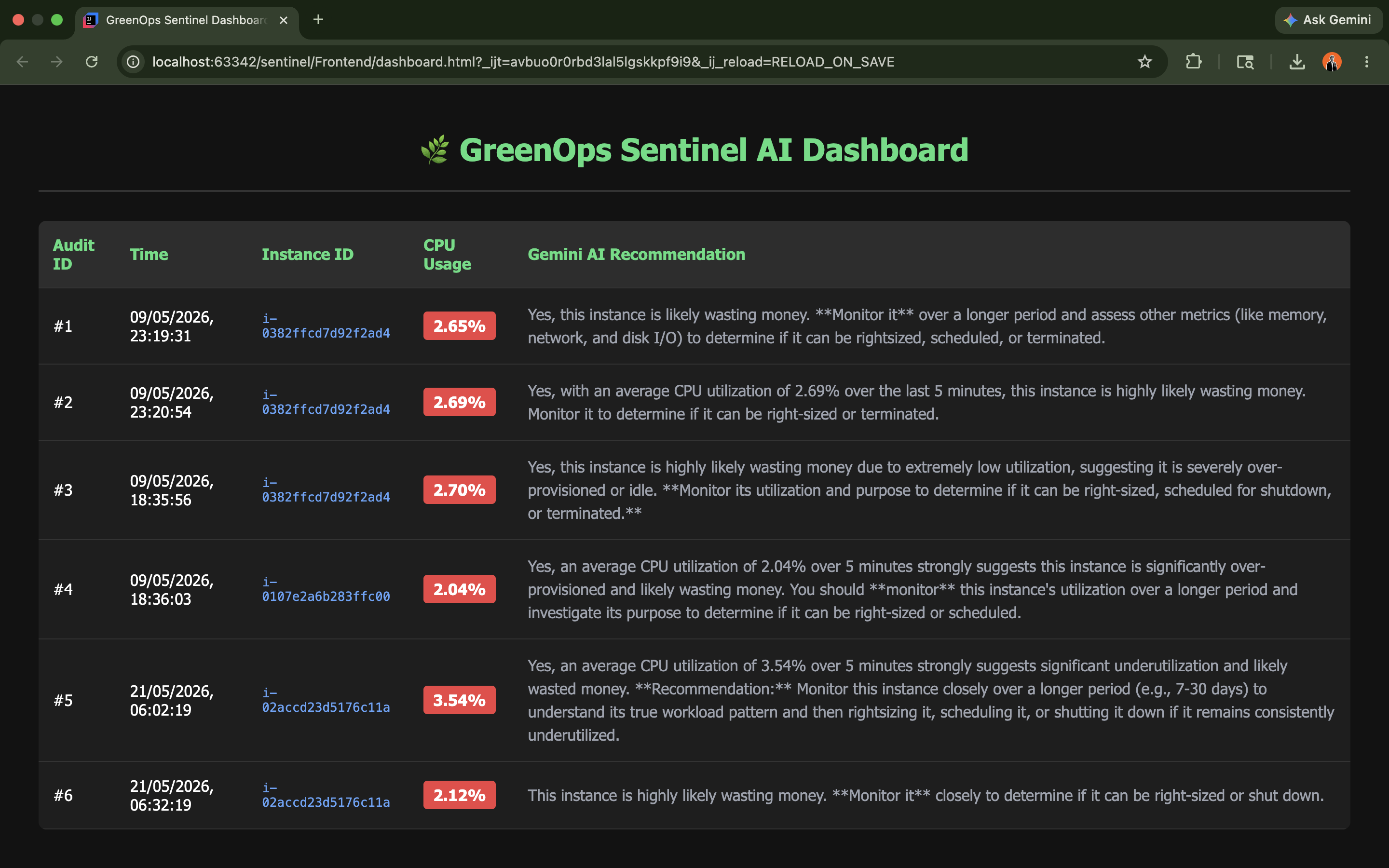Click the browser forward arrow
The height and width of the screenshot is (868, 1389).
(x=56, y=61)
